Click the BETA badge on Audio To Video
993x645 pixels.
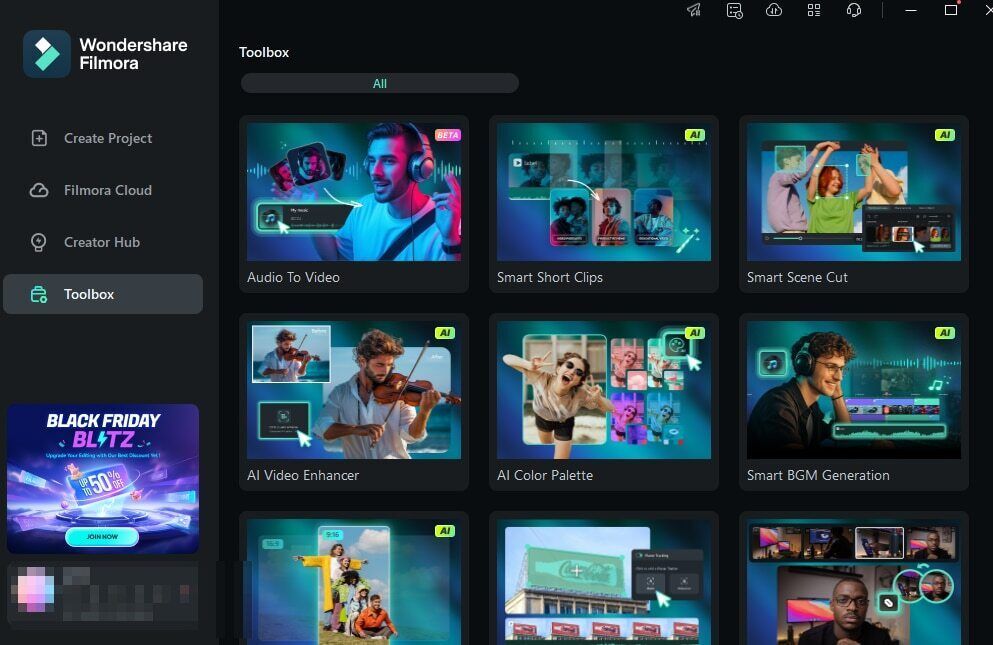448,135
